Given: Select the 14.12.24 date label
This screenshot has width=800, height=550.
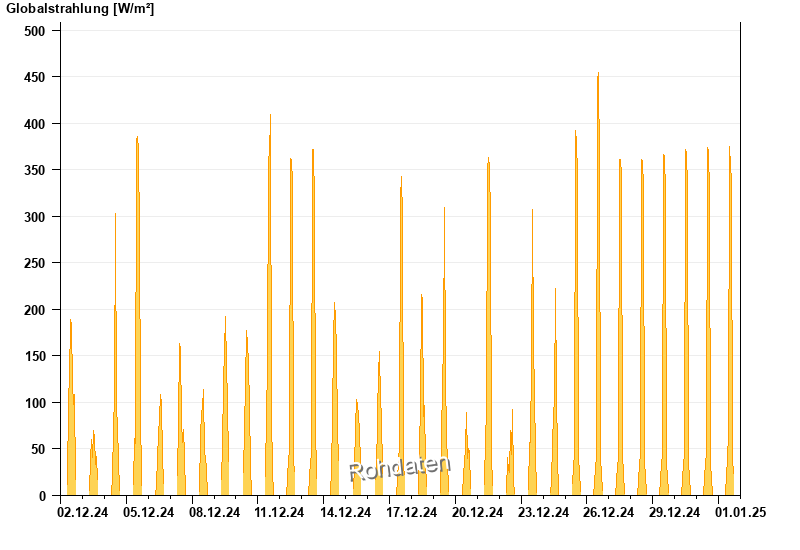Looking at the screenshot, I should point(345,512).
